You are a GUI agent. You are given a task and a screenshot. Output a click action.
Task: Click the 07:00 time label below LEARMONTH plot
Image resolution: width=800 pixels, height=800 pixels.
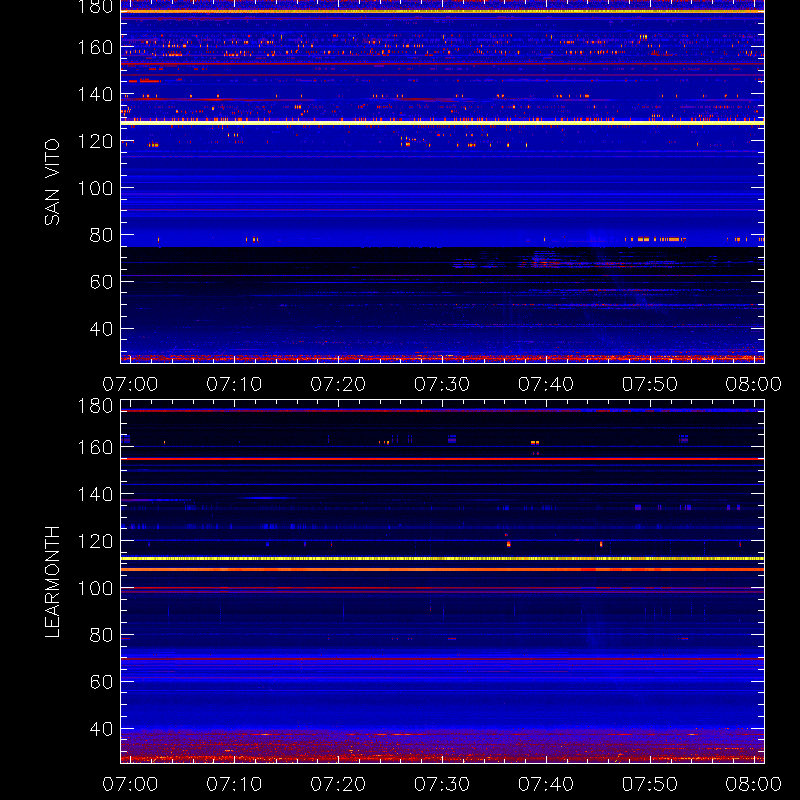click(x=130, y=784)
